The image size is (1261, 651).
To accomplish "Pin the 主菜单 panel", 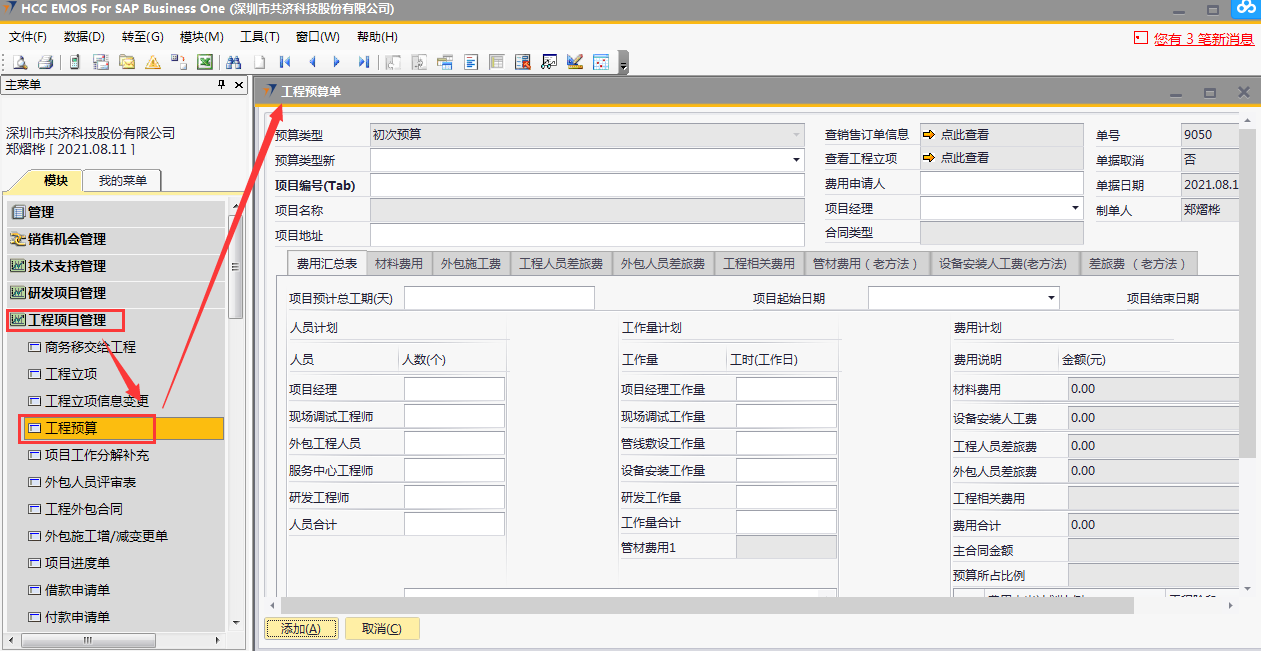I will [222, 85].
